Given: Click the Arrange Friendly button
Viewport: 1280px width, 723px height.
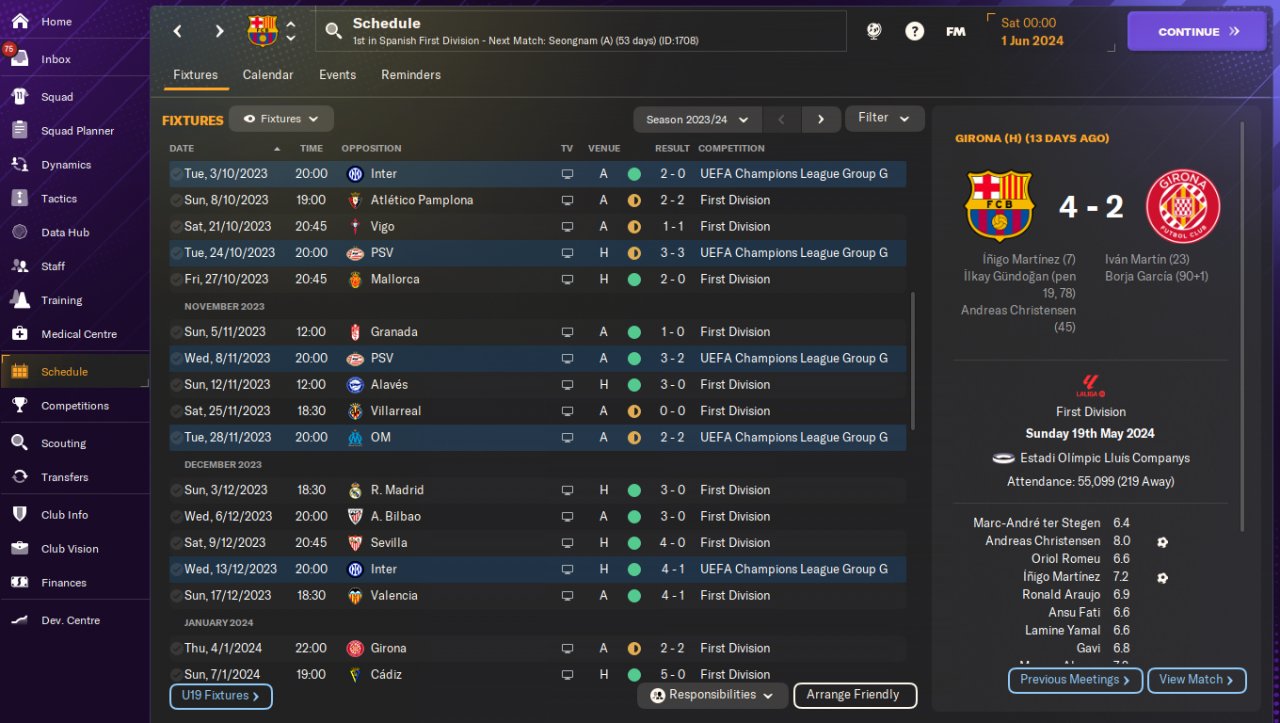Looking at the screenshot, I should pyautogui.click(x=855, y=695).
